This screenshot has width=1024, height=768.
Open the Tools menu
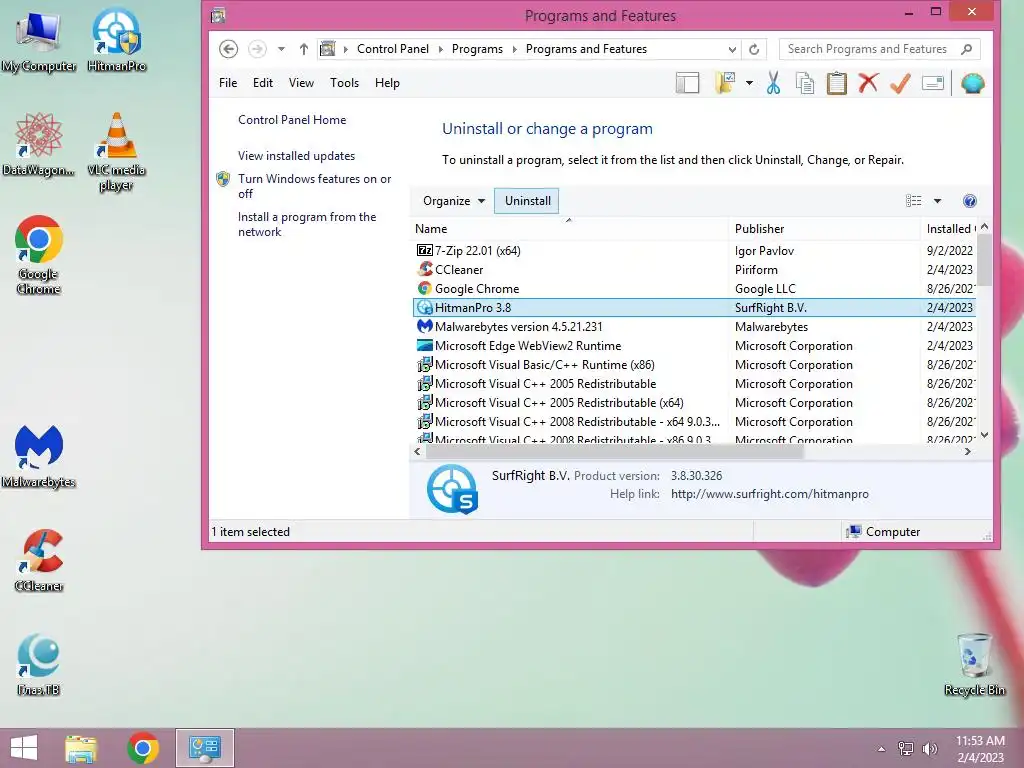coord(344,83)
